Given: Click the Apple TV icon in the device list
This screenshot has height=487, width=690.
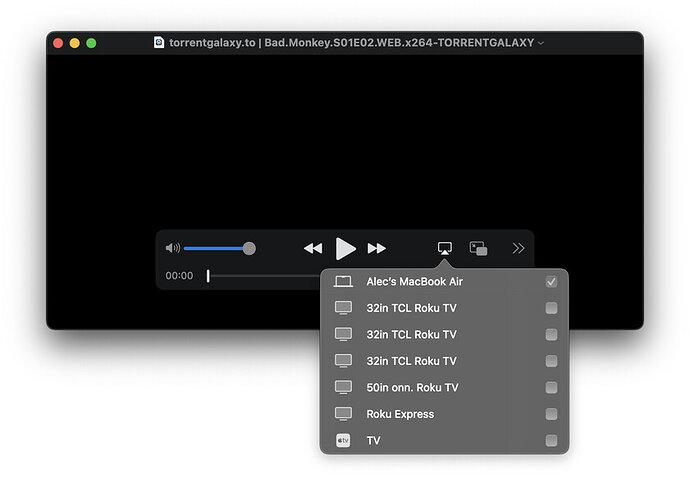Looking at the screenshot, I should [x=343, y=440].
